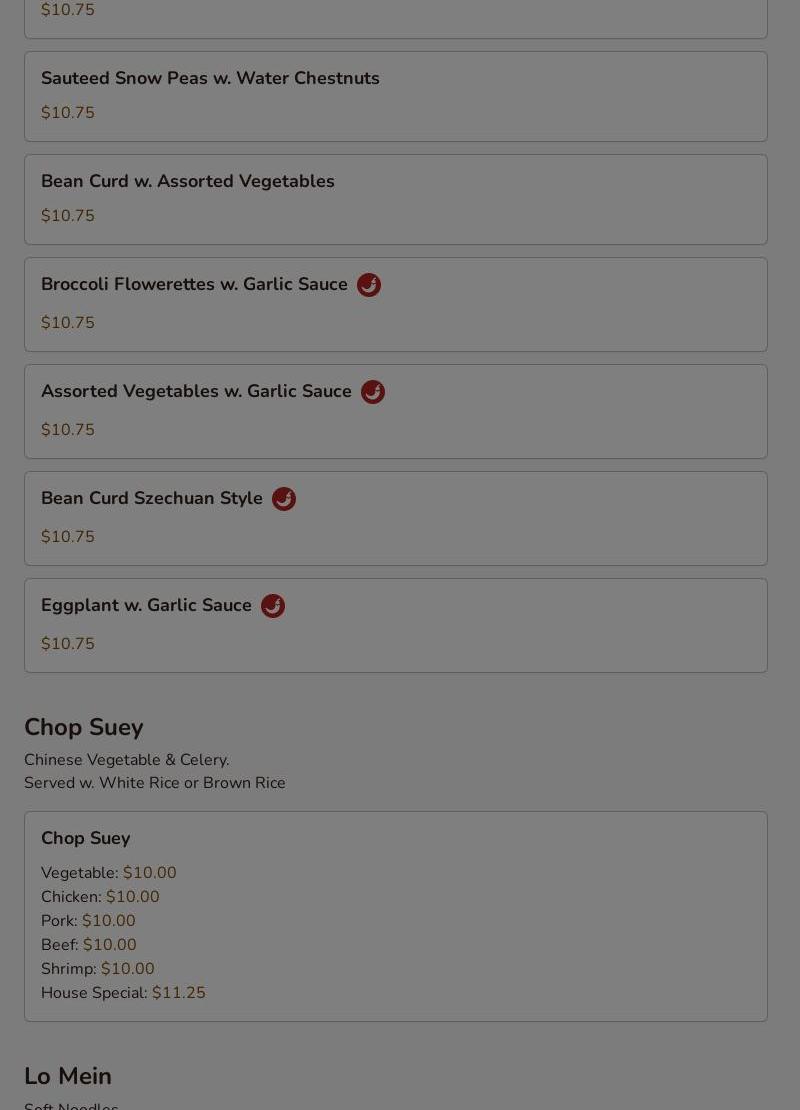Open Assorted Vegetables w. Garlic Sauce title

[196, 391]
